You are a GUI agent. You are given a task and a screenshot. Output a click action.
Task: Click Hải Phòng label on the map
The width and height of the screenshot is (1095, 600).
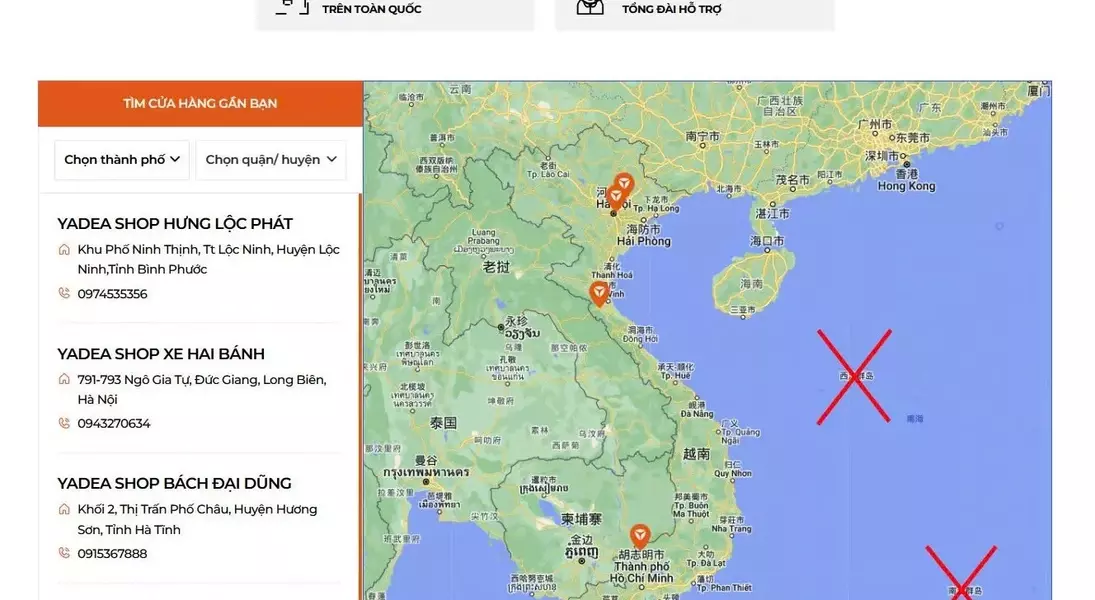click(644, 241)
